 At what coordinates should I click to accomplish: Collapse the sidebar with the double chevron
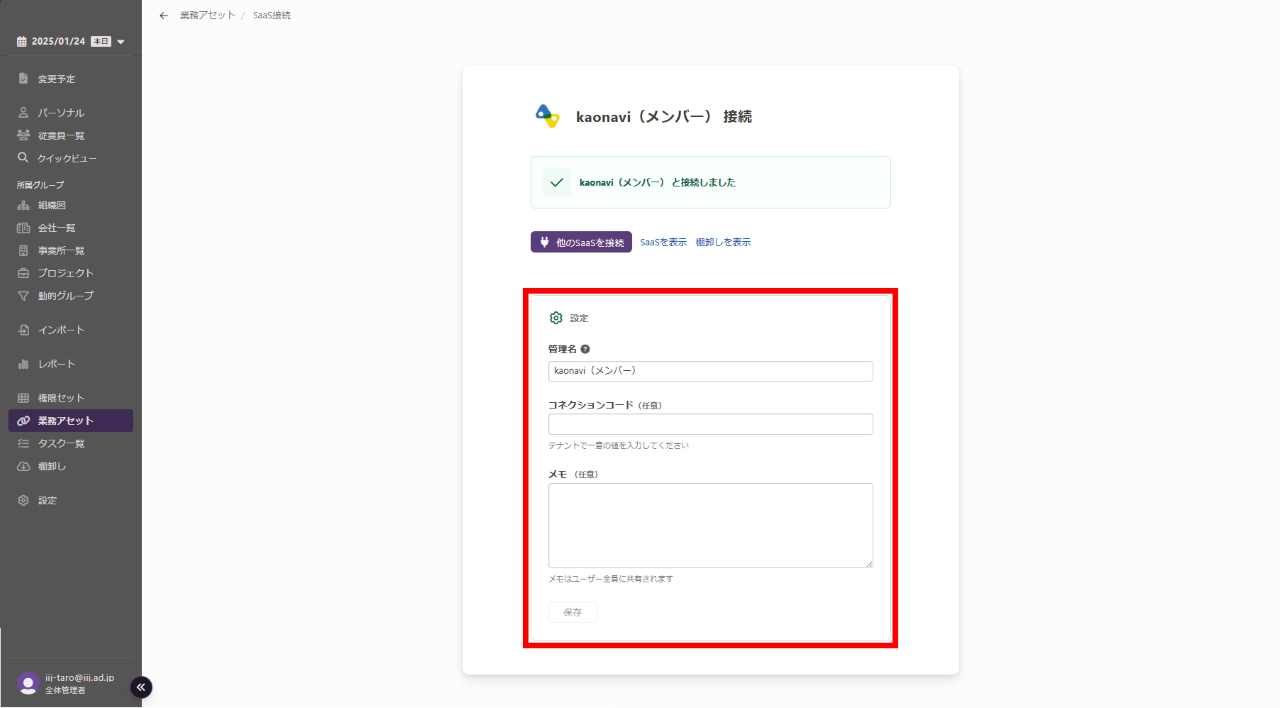[141, 687]
